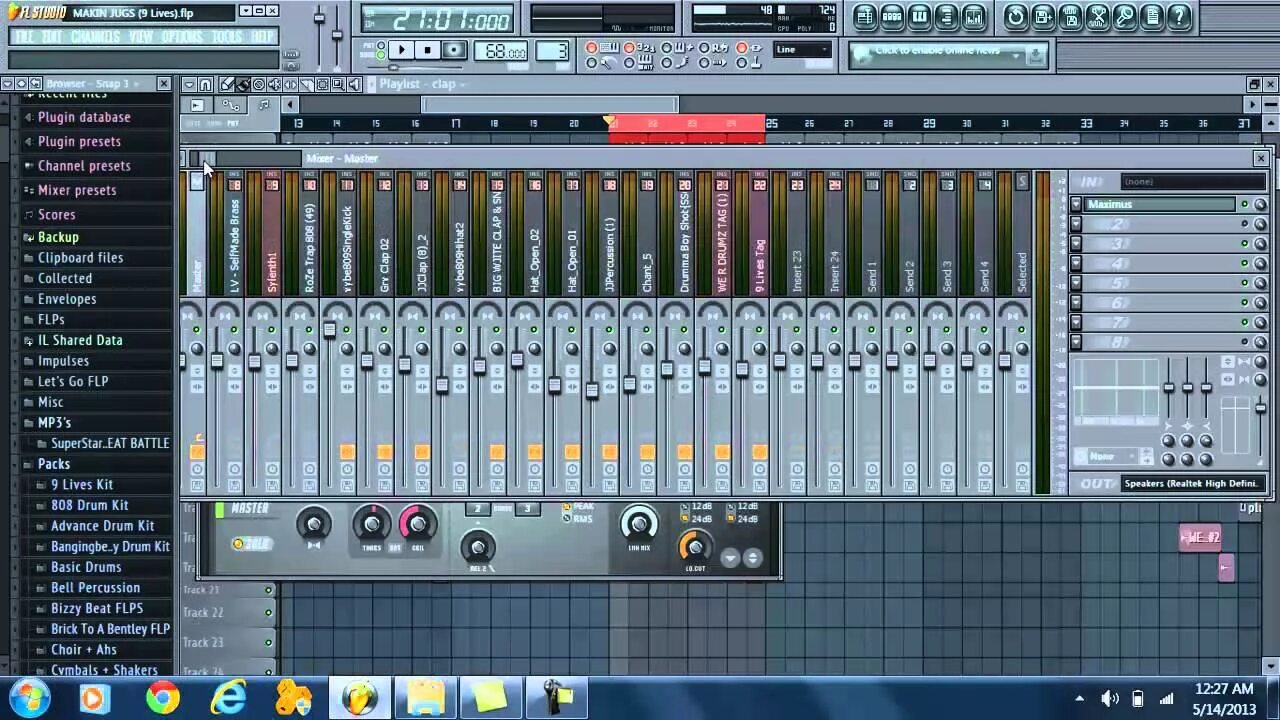This screenshot has width=1280, height=720.
Task: Open Maximus effect slot dropdown arrow
Action: click(1076, 204)
